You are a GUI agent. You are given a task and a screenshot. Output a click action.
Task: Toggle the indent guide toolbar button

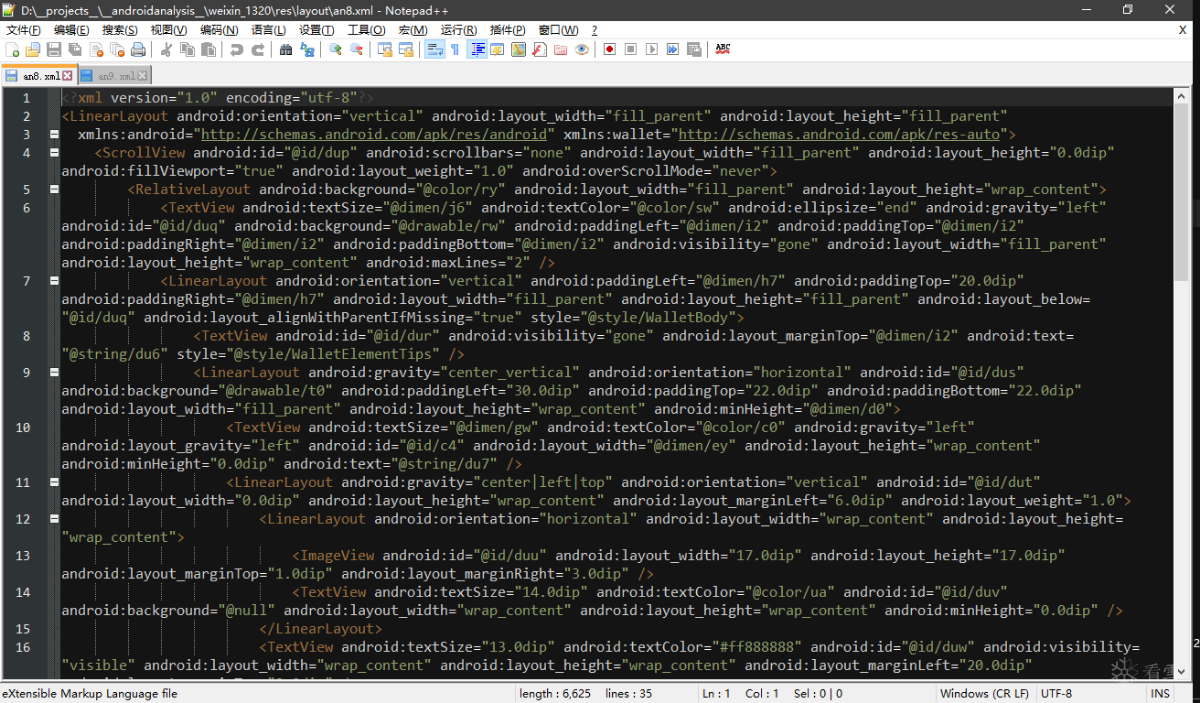pos(476,49)
